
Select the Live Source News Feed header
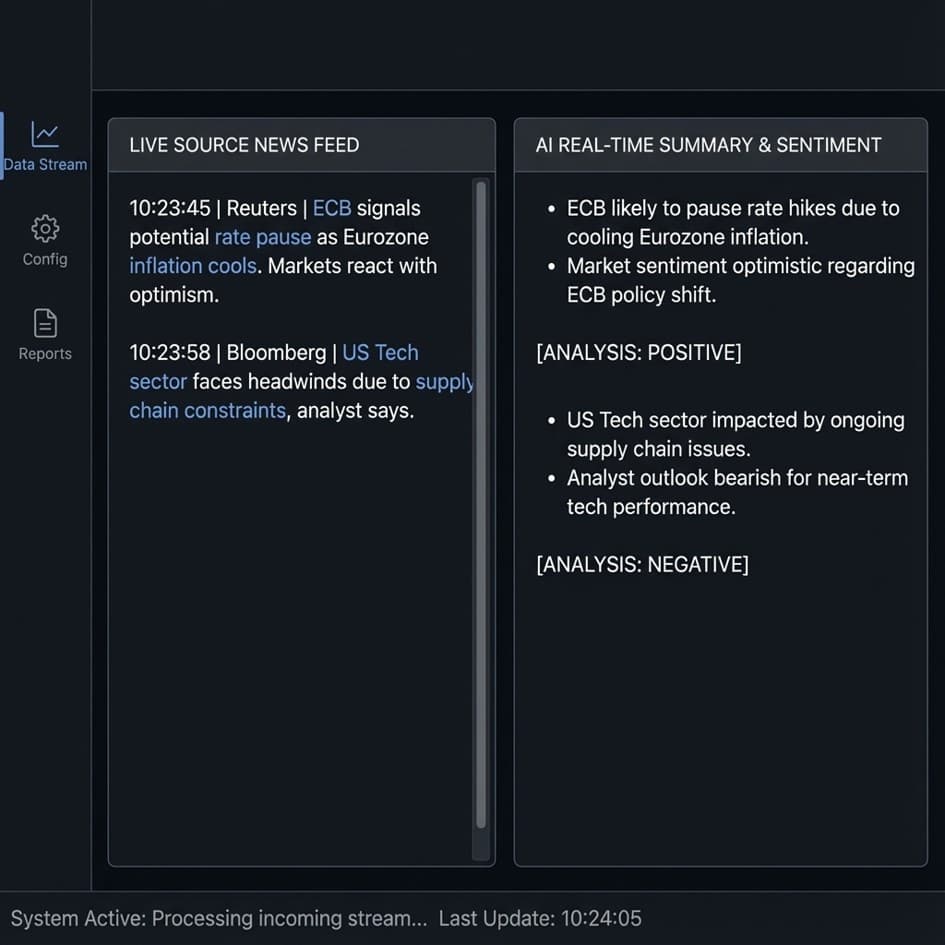(x=244, y=145)
